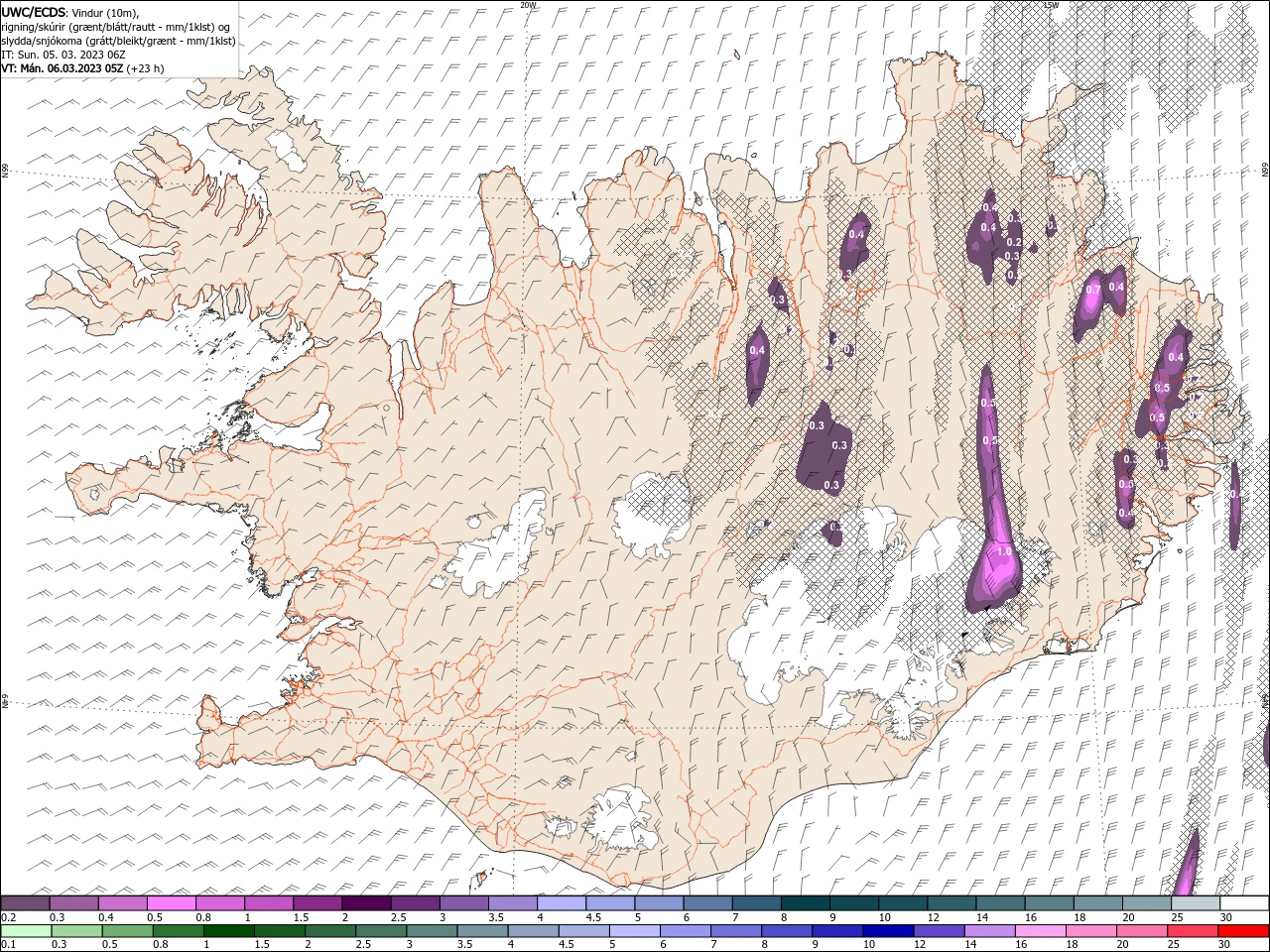Image resolution: width=1270 pixels, height=952 pixels.
Task: Pick the pale green swatch above 0.1
Action: click(x=26, y=931)
